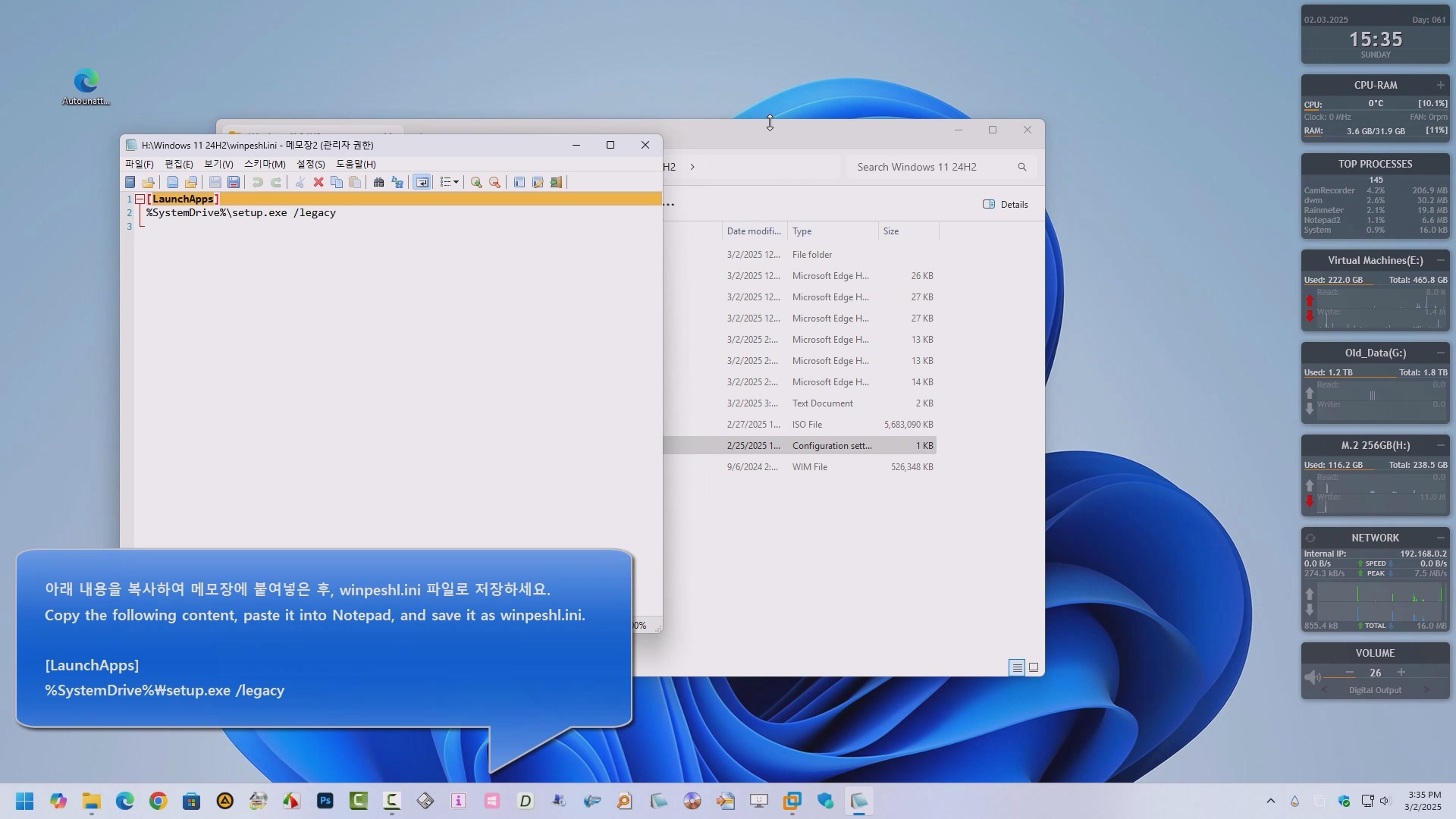Viewport: 1456px width, 819px height.
Task: Collapse the [LaunchApps] fold marker
Action: 140,199
